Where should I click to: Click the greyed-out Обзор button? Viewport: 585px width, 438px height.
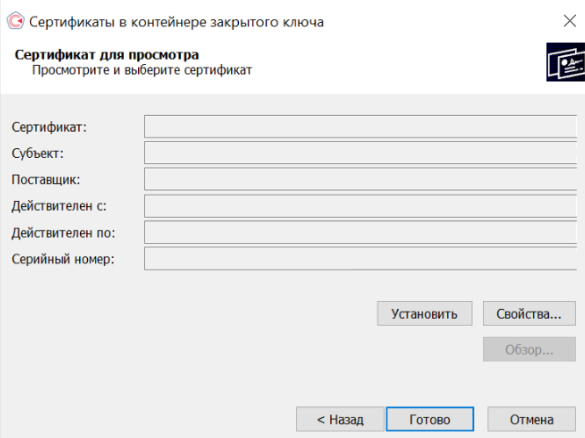click(x=529, y=350)
